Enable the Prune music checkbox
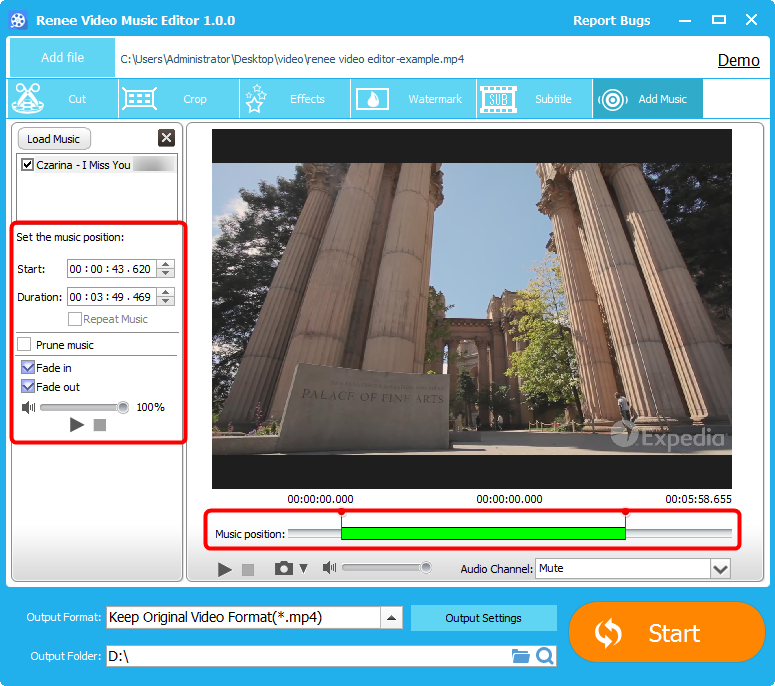This screenshot has height=686, width=775. click(x=25, y=345)
